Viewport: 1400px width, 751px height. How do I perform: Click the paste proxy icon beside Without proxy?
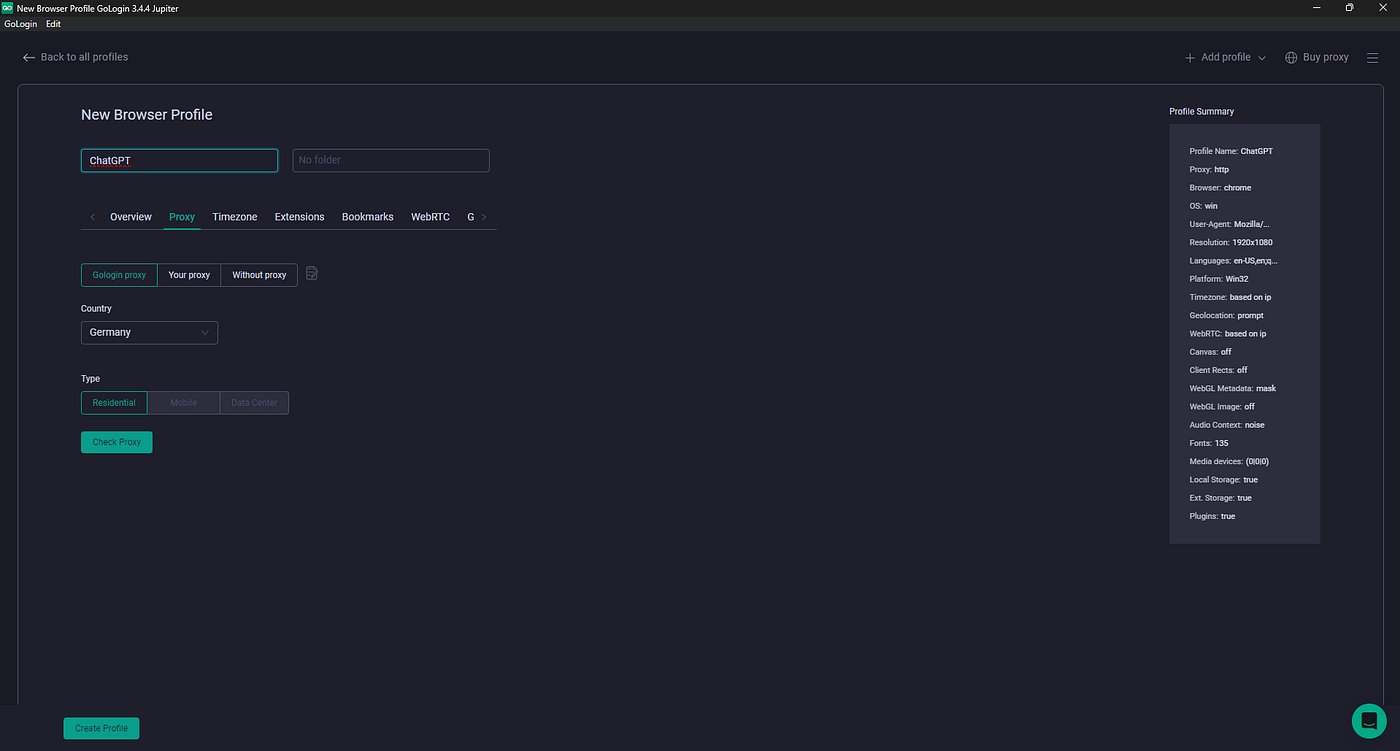(x=312, y=274)
